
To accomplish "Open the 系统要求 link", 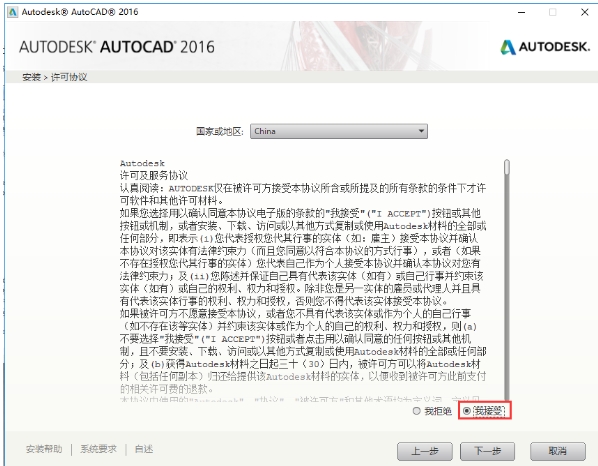I will point(98,449).
